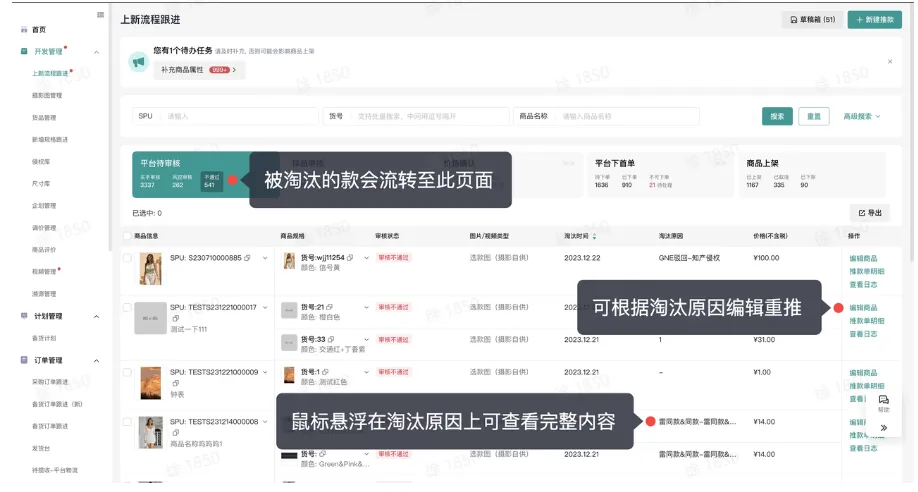Viewport: 918px width, 492px height.
Task: Click the 新建推款 button
Action: coord(875,19)
